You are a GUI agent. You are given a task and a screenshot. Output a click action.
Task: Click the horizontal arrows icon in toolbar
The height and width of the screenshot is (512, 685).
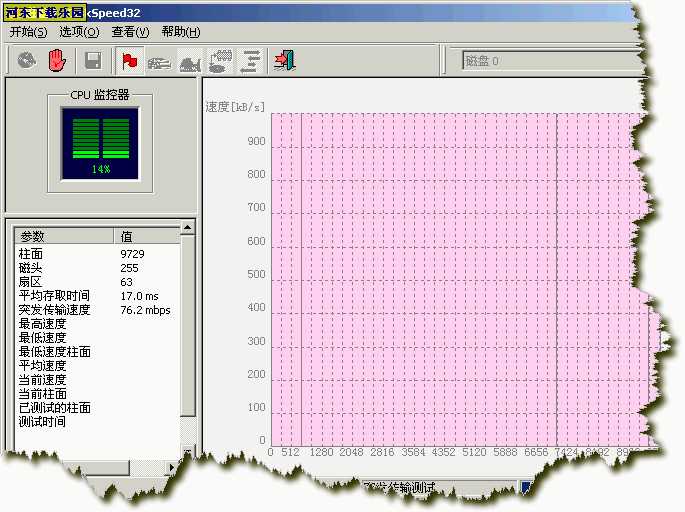pyautogui.click(x=251, y=61)
